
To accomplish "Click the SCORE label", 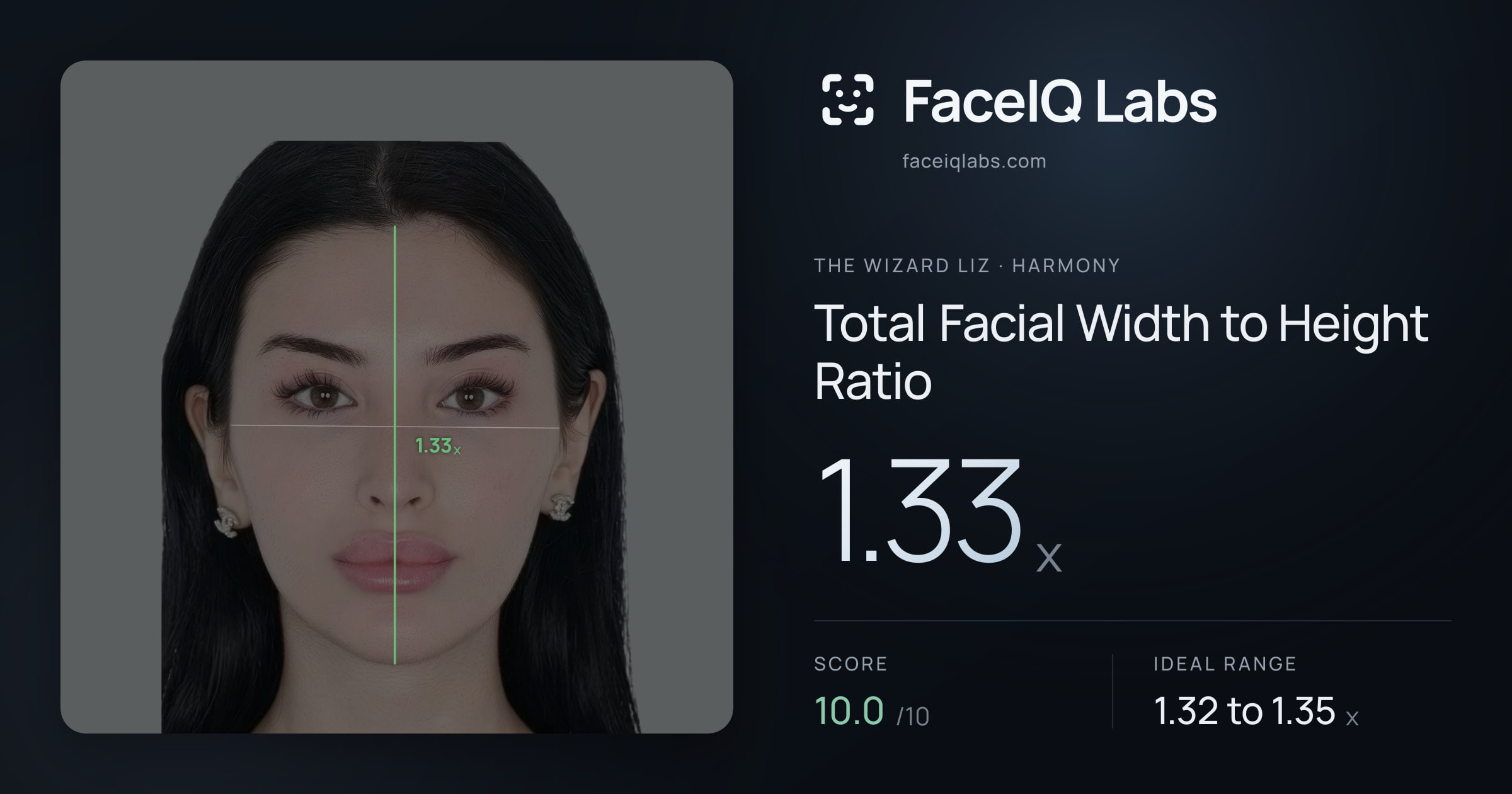I will pyautogui.click(x=850, y=664).
